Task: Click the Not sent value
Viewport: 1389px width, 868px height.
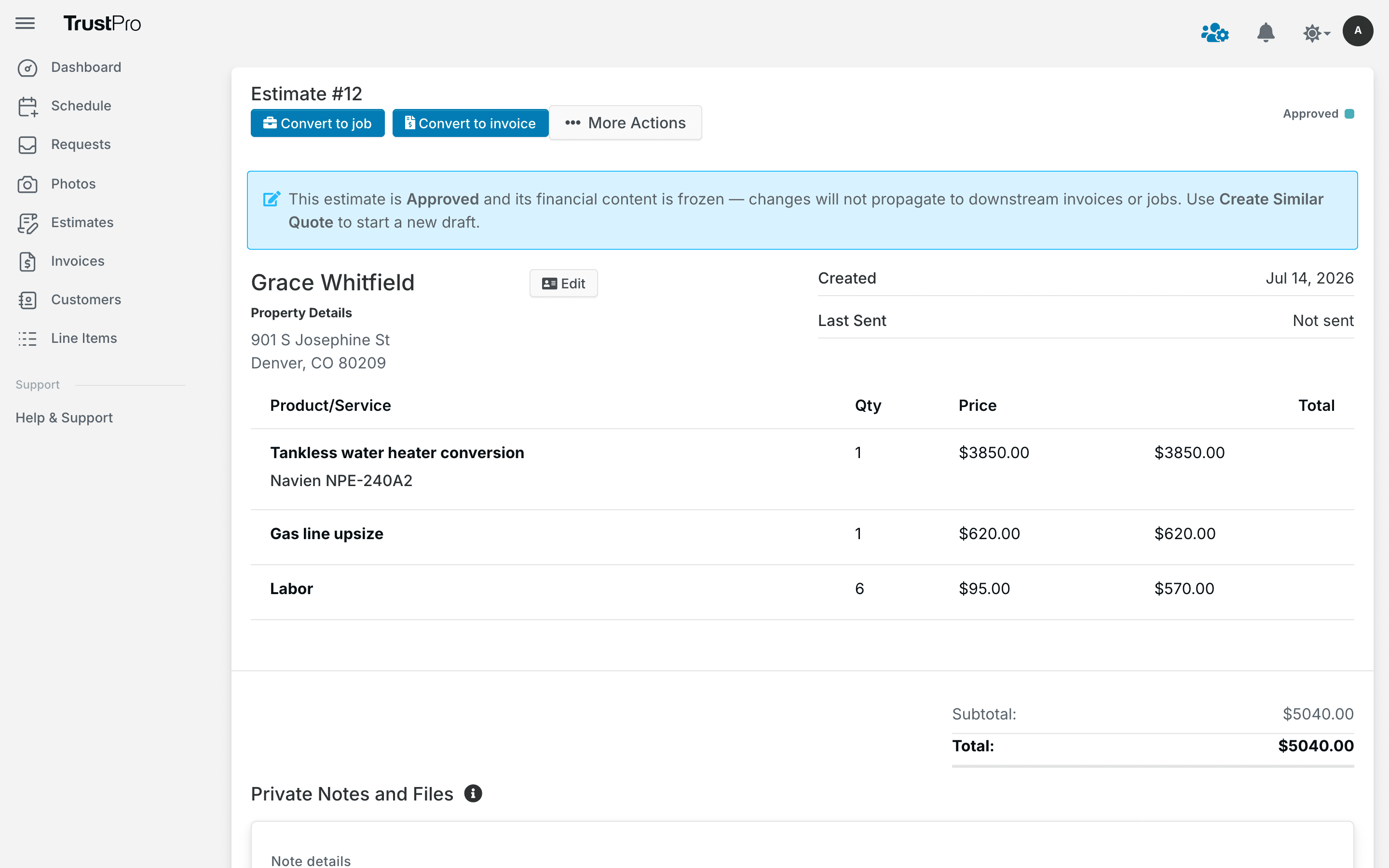Action: (1323, 320)
